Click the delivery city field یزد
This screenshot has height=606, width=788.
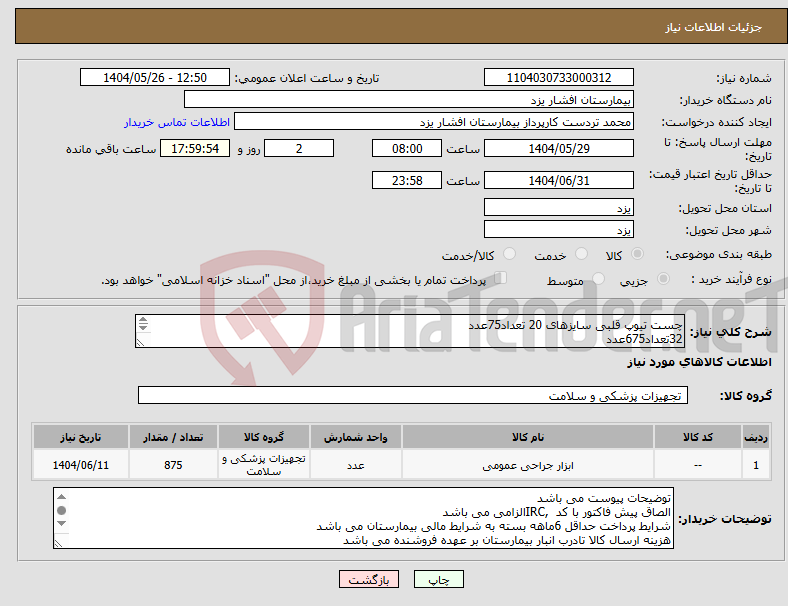pyautogui.click(x=559, y=230)
